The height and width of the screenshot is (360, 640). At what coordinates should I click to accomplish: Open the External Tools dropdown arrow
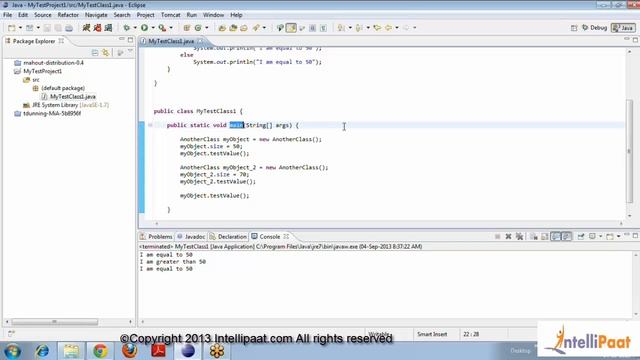[x=171, y=28]
